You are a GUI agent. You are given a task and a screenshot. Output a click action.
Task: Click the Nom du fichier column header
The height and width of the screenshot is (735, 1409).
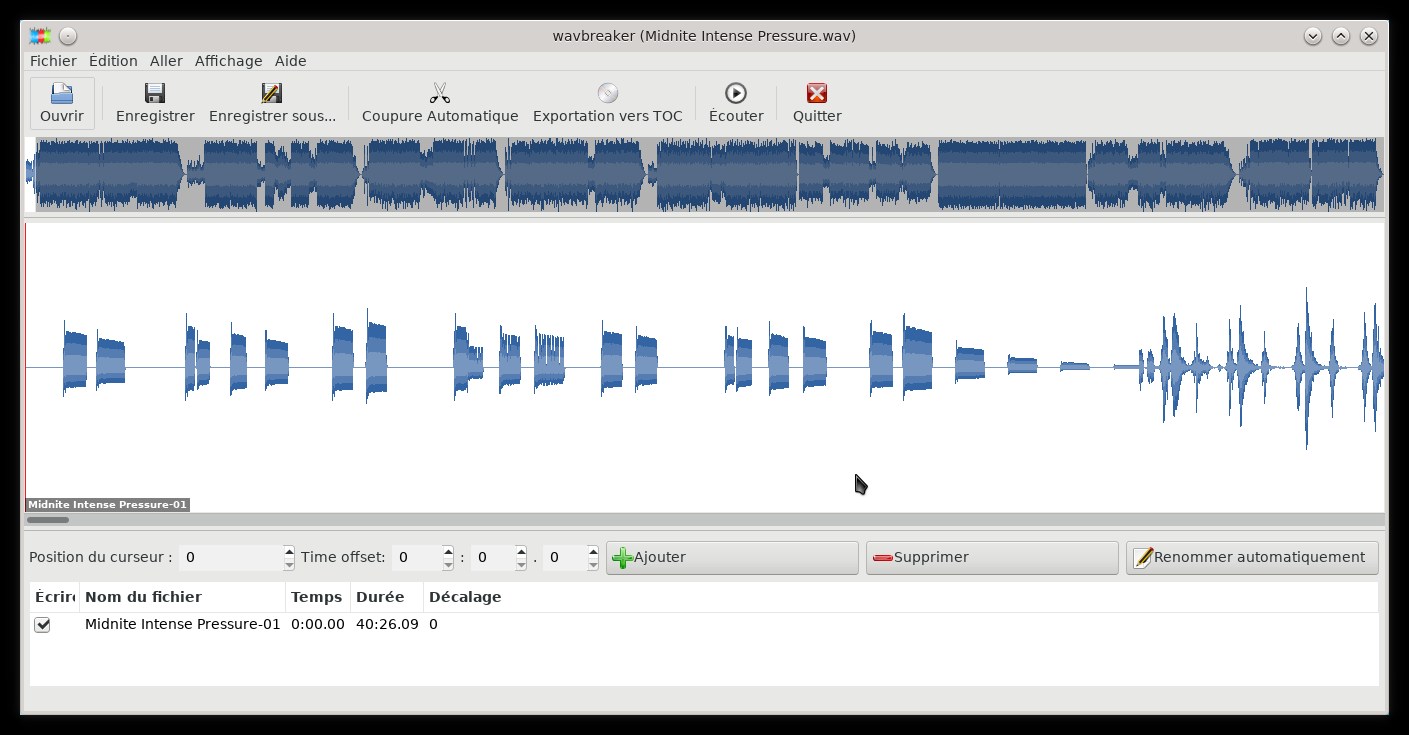(183, 597)
